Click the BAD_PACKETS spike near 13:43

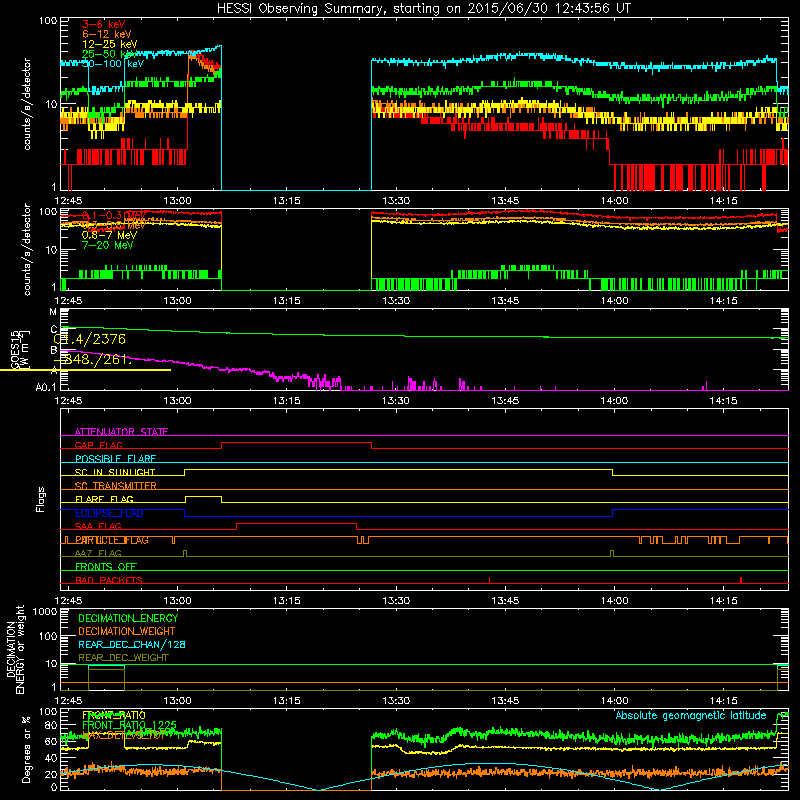coord(489,580)
